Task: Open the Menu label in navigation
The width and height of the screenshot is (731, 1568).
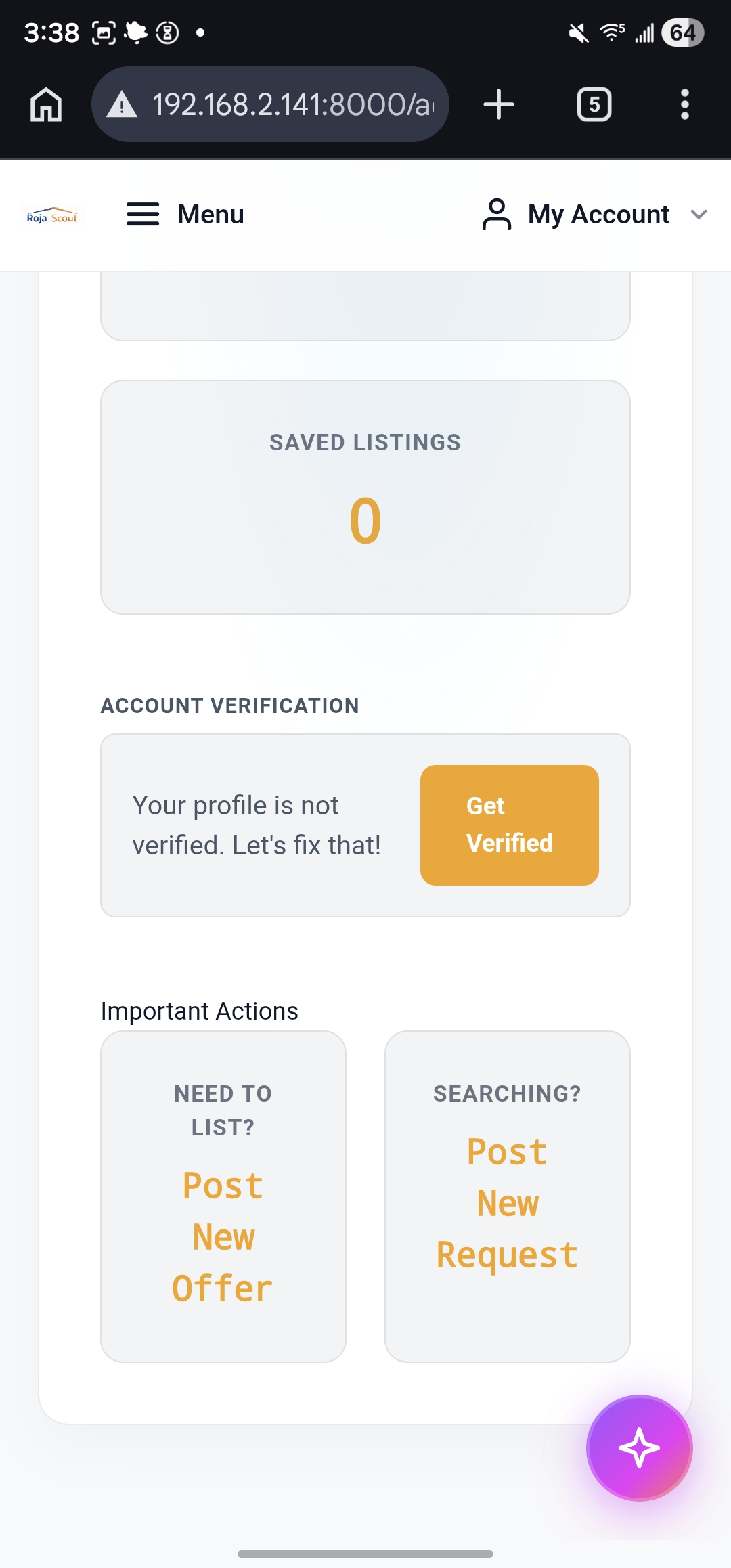Action: [211, 215]
